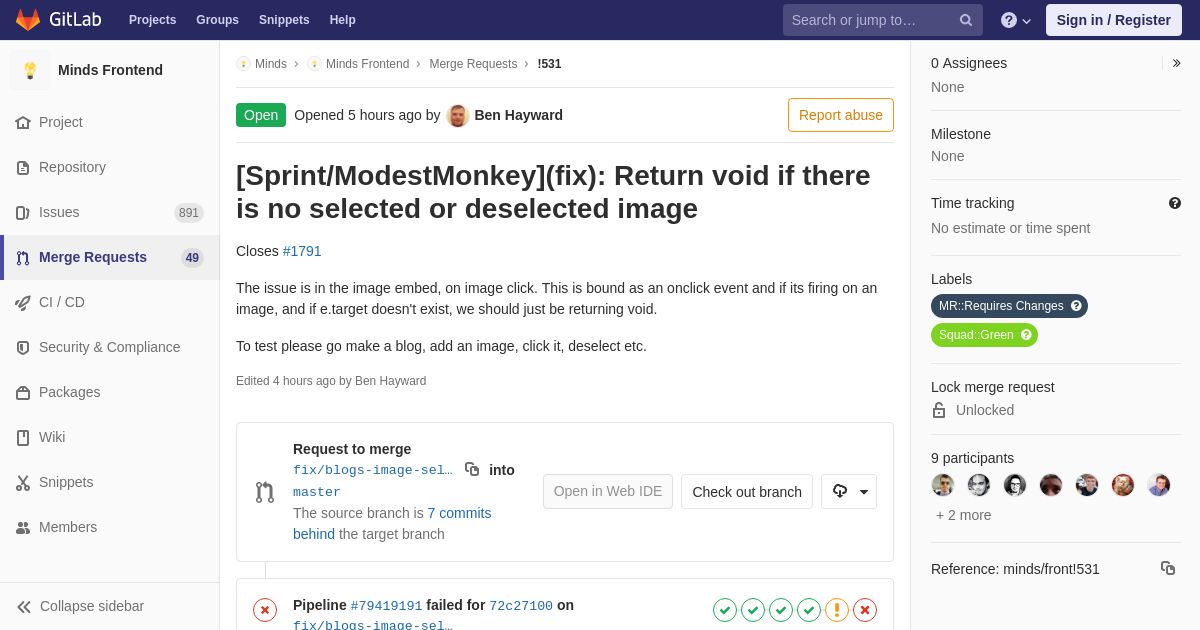Click the Report abuse button
The height and width of the screenshot is (630, 1200).
coord(841,115)
